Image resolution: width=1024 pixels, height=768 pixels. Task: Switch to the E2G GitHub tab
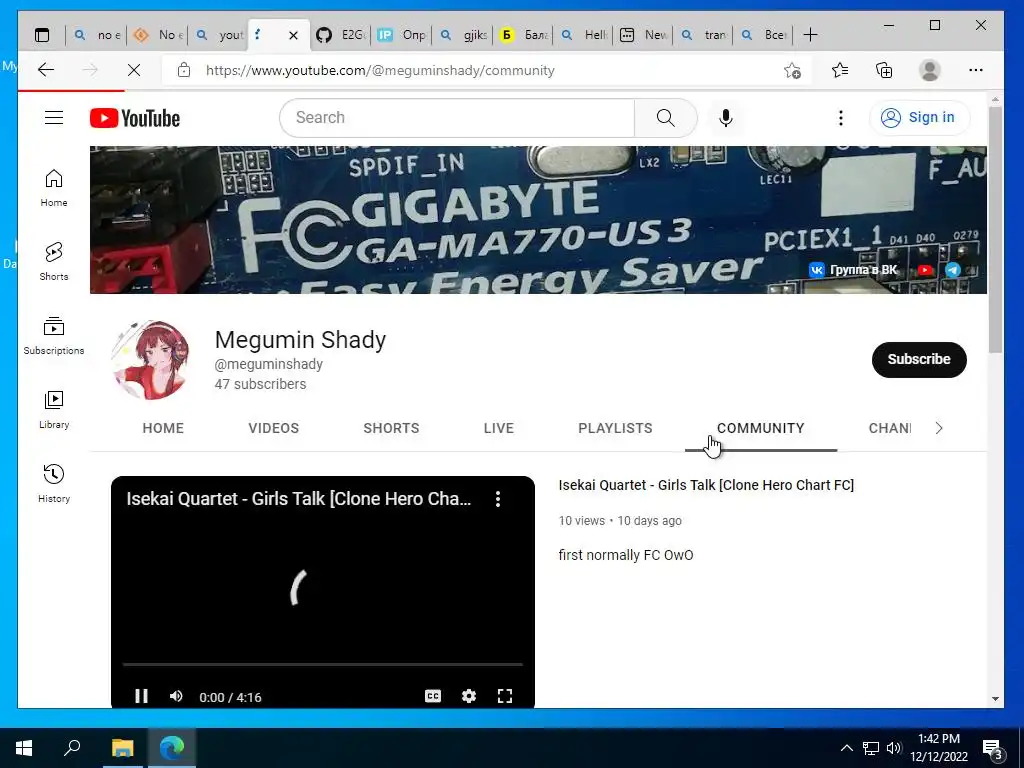(x=340, y=35)
